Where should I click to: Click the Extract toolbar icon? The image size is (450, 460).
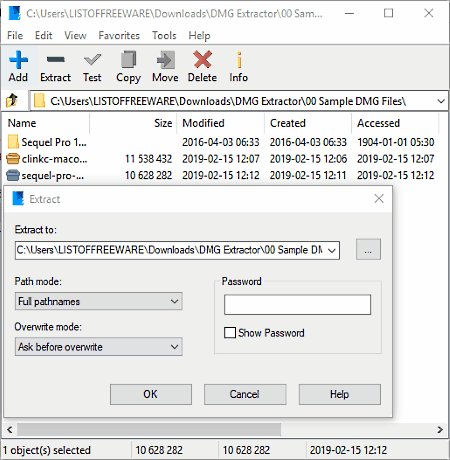pyautogui.click(x=56, y=60)
